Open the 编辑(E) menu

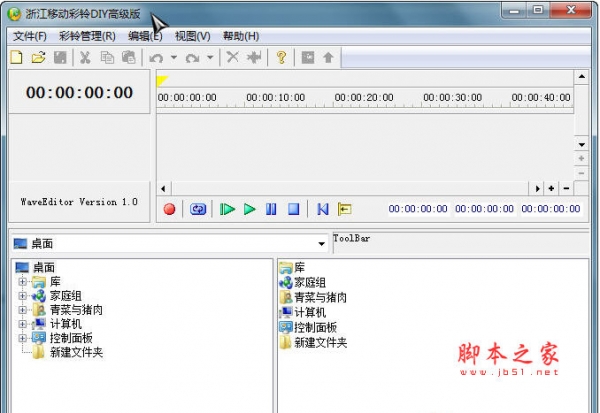click(145, 36)
